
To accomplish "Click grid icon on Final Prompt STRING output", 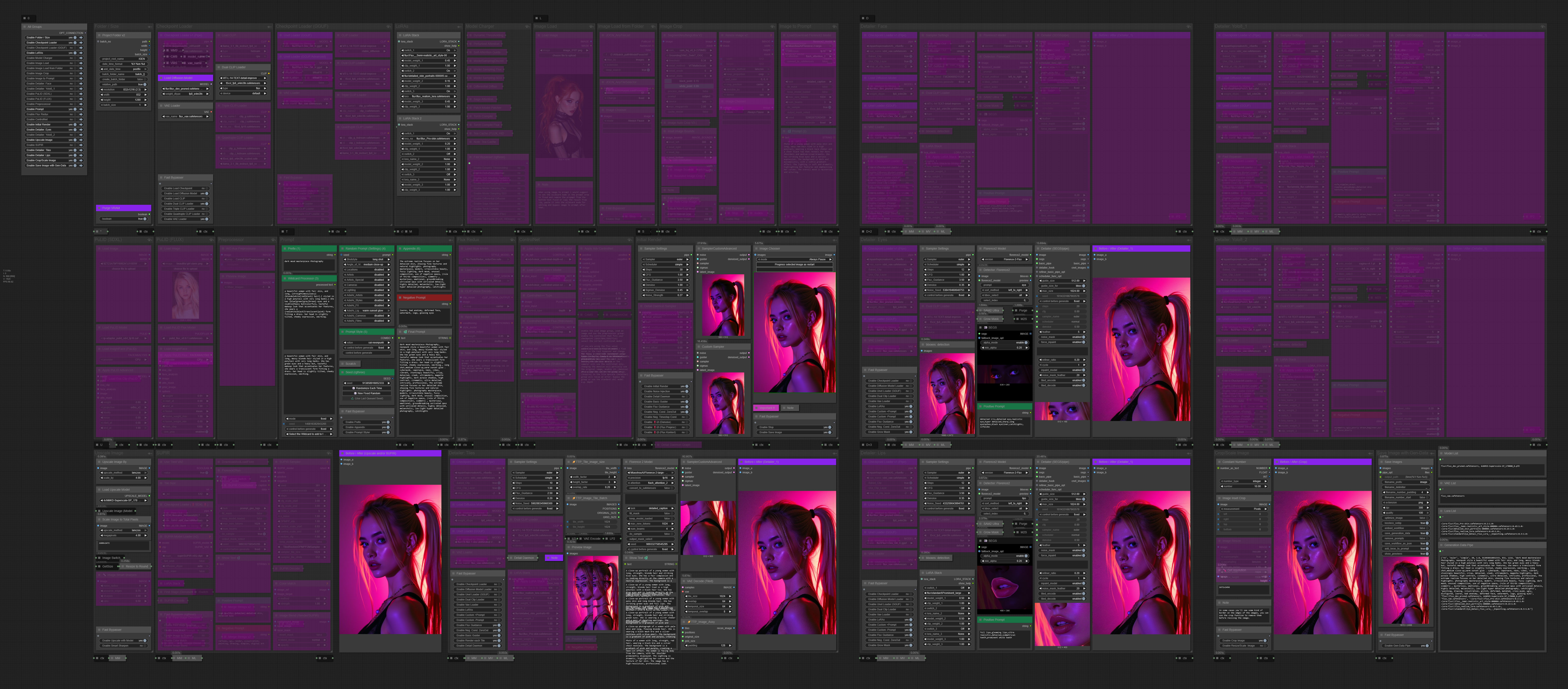I will tap(450, 338).
